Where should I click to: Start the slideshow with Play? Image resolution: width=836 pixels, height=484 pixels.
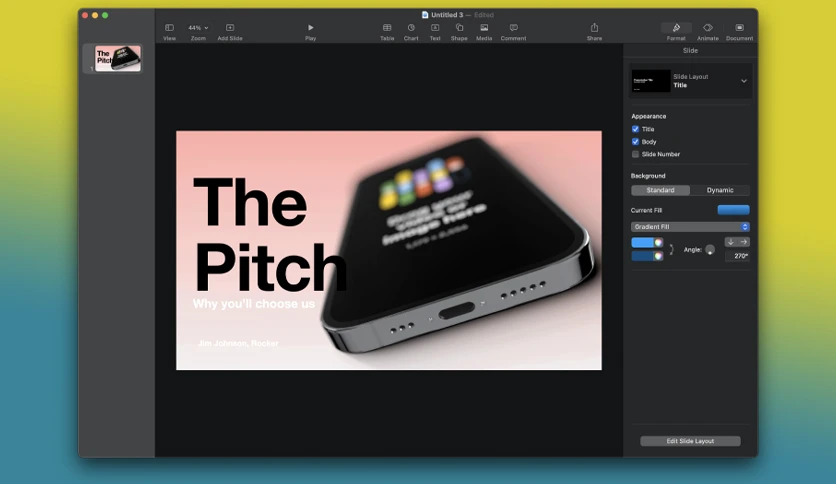click(310, 28)
